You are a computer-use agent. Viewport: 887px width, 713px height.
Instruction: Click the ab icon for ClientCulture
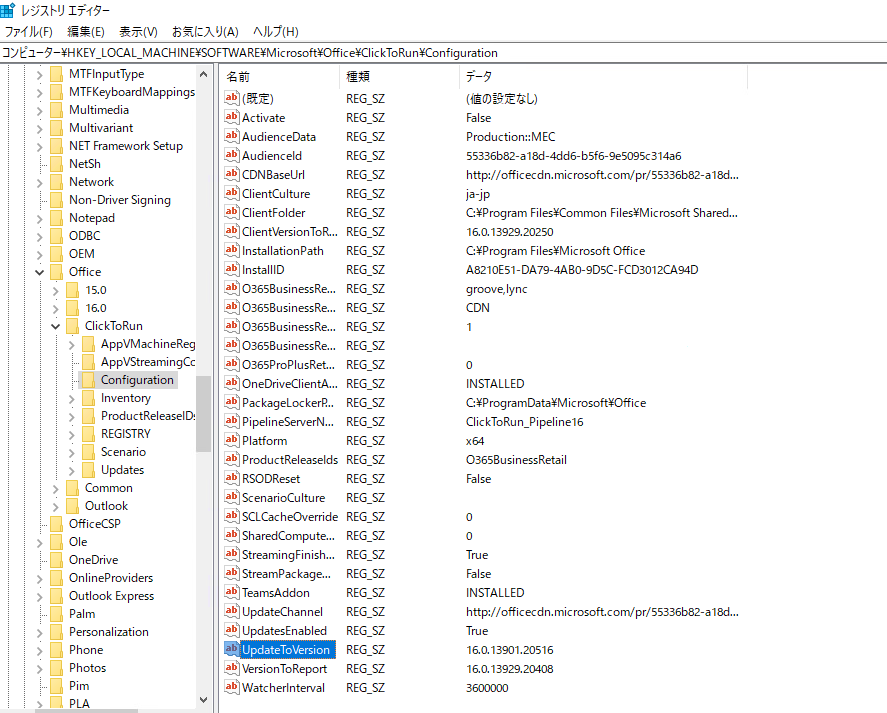[231, 193]
